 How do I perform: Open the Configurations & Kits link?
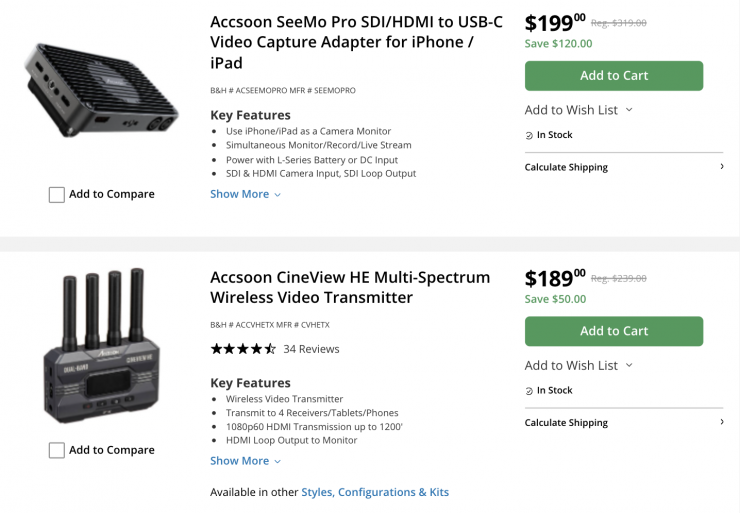pyautogui.click(x=393, y=492)
